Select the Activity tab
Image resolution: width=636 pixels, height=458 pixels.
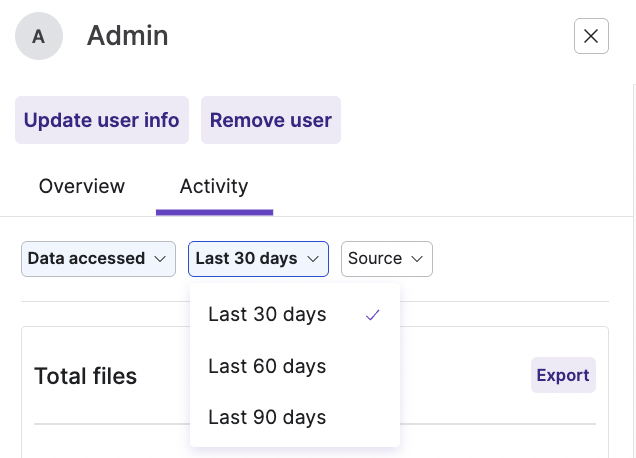pos(214,187)
